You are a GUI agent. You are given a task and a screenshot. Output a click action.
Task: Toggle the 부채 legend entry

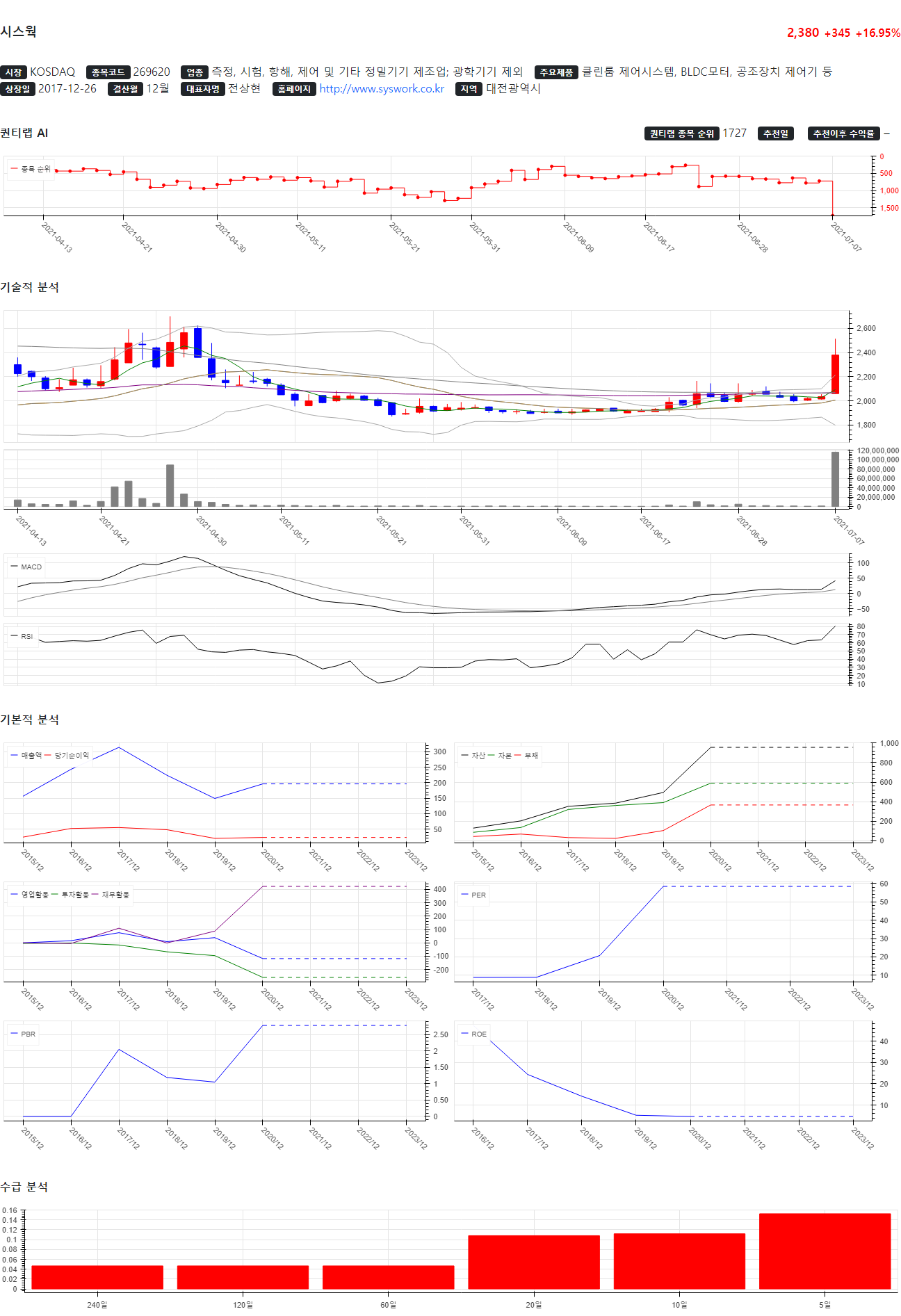tap(526, 755)
